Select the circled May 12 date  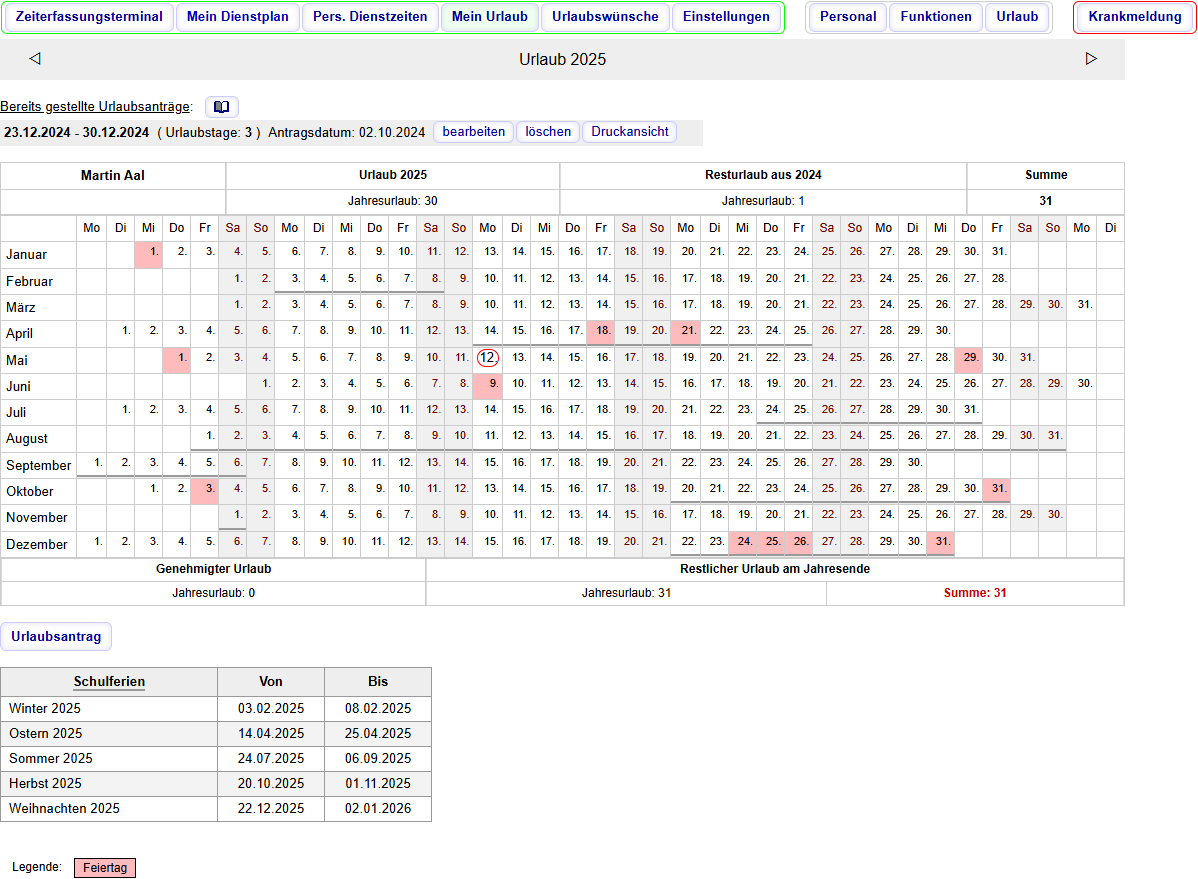coord(488,358)
